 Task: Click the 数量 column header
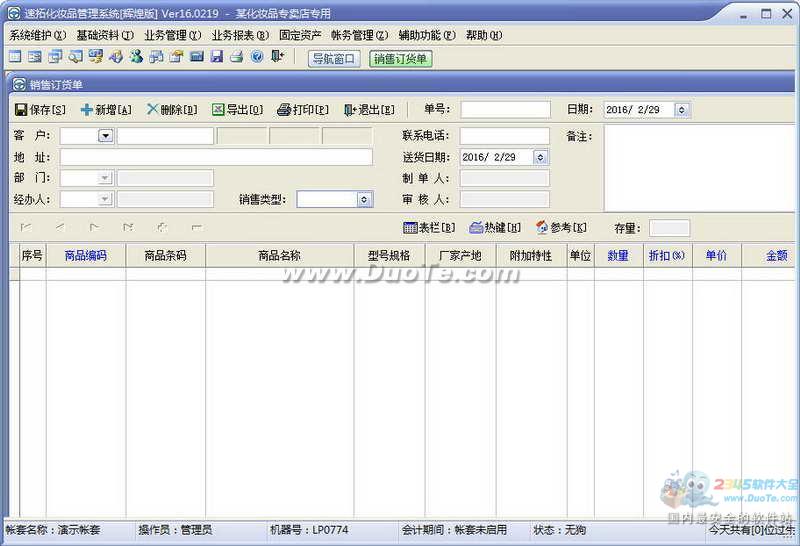coord(618,256)
